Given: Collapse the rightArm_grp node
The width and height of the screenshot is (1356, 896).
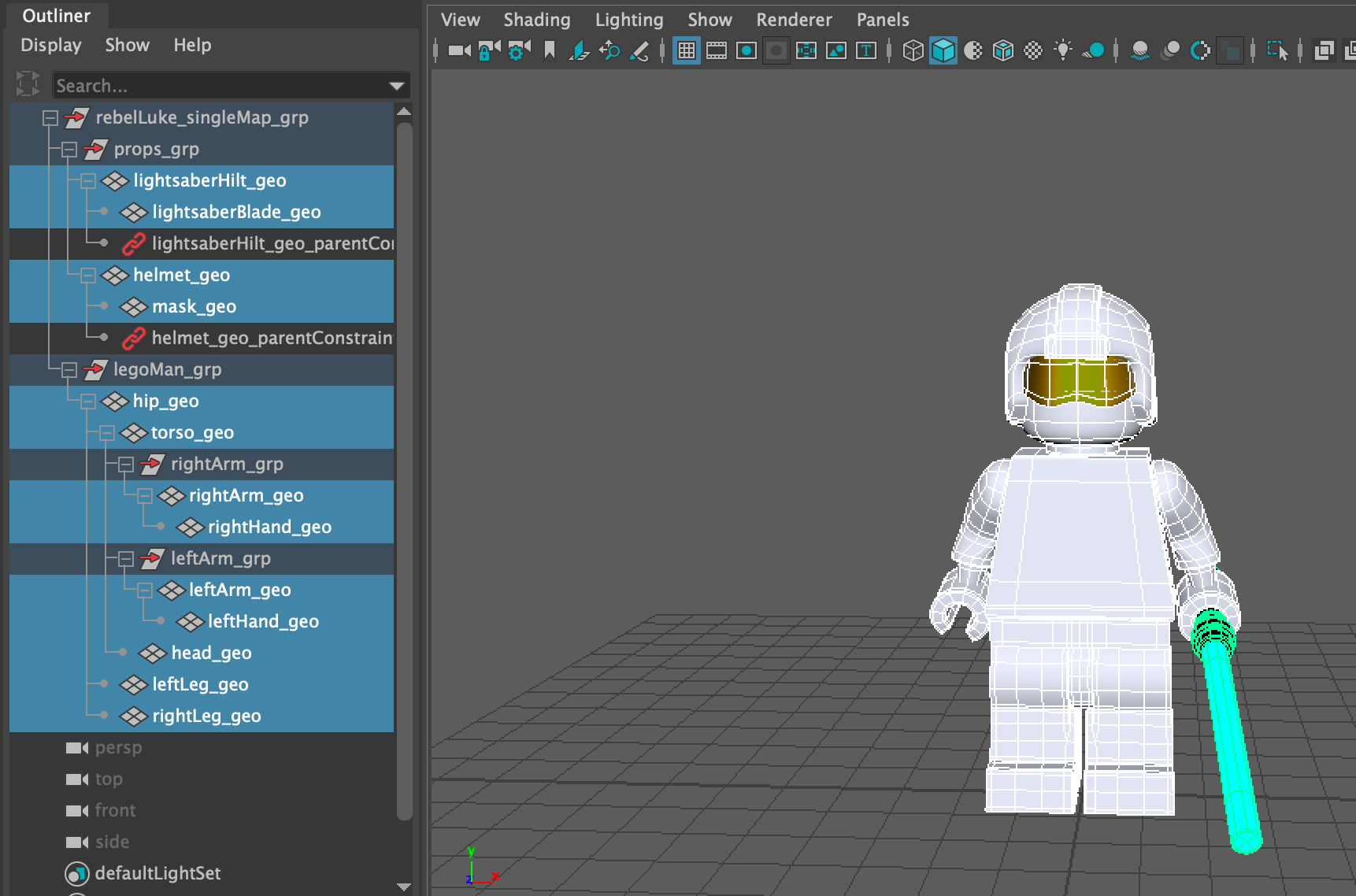Looking at the screenshot, I should click(x=126, y=465).
